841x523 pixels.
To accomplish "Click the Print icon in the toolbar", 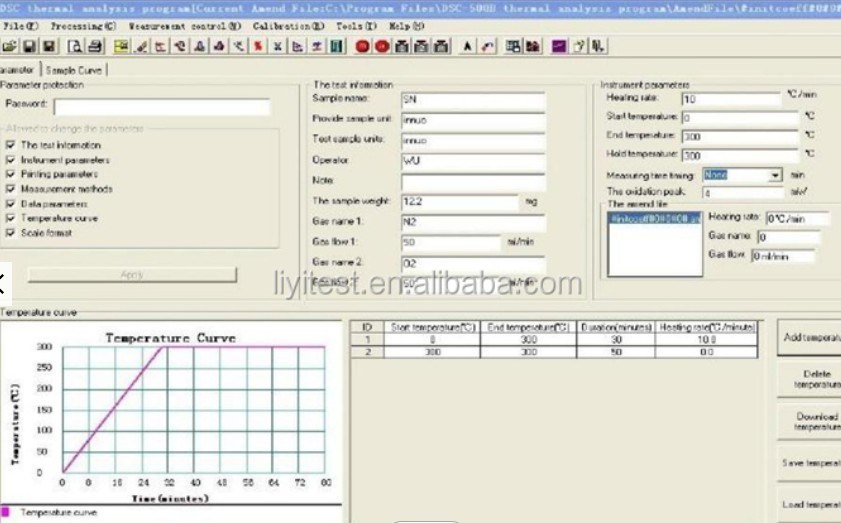I will [x=95, y=47].
